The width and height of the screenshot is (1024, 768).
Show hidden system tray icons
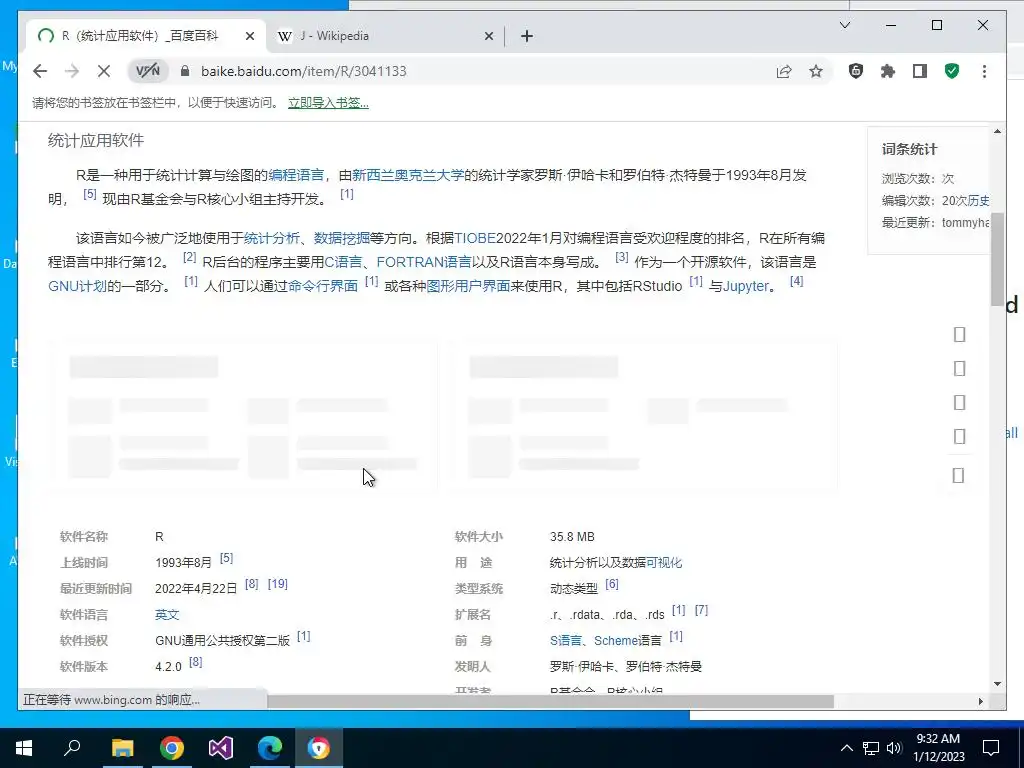pos(846,748)
